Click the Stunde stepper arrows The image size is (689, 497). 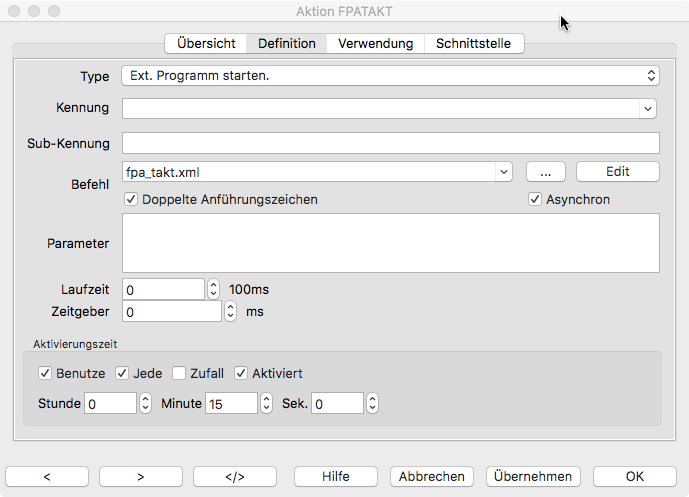(x=144, y=403)
